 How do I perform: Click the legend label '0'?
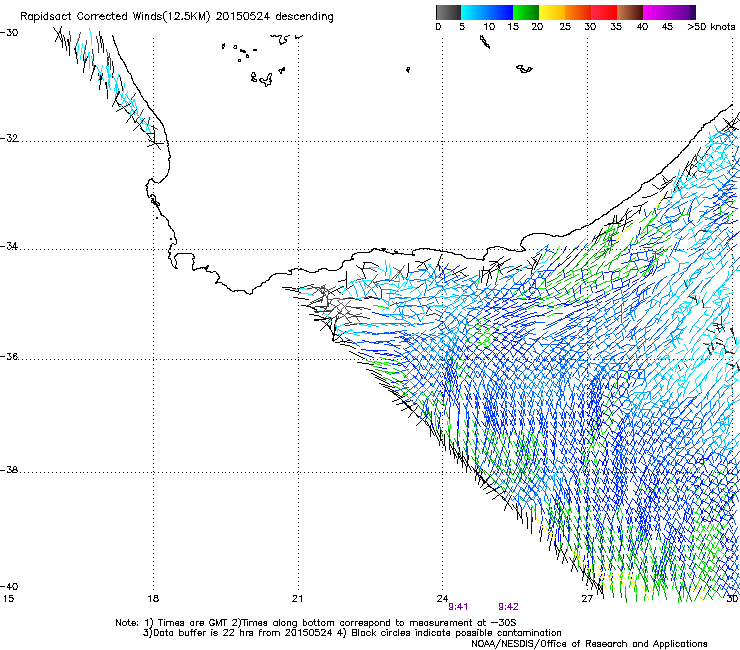[438, 27]
